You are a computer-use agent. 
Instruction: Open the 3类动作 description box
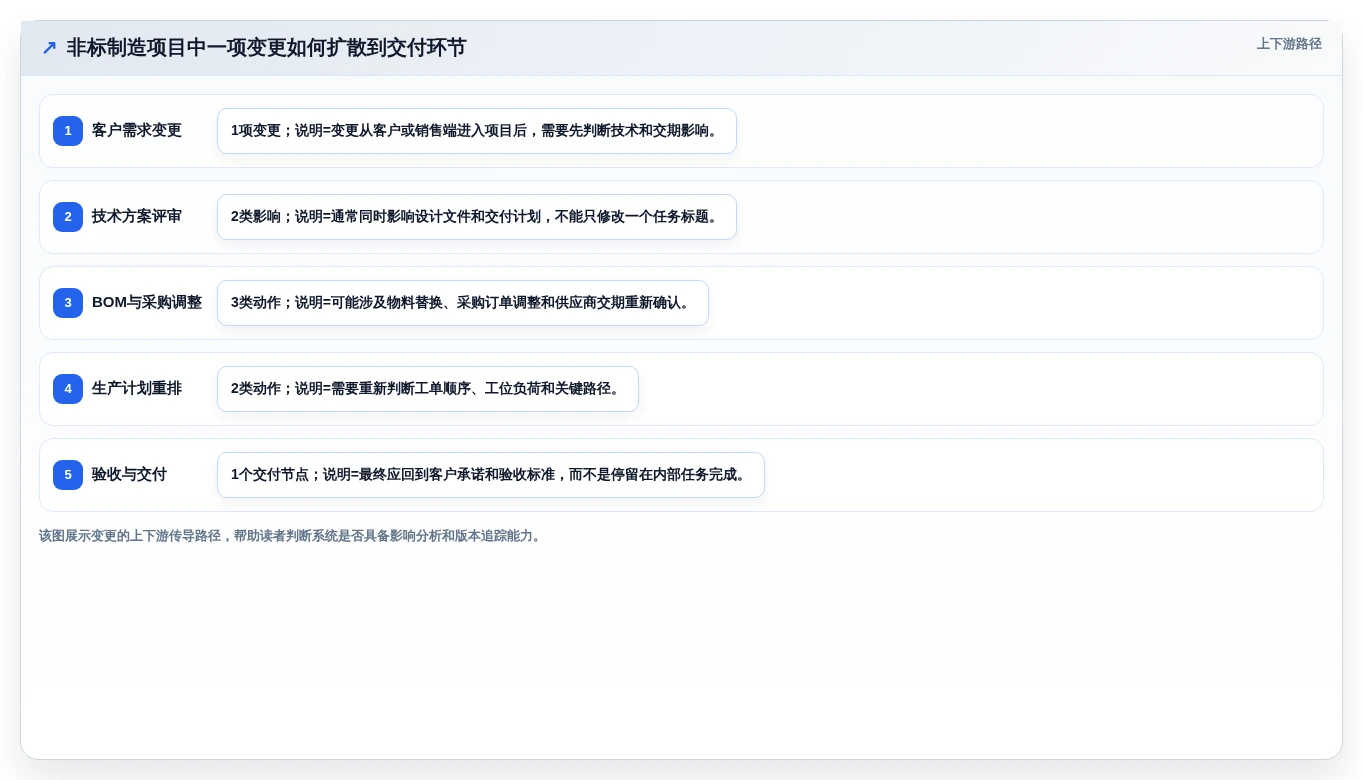[x=463, y=303]
